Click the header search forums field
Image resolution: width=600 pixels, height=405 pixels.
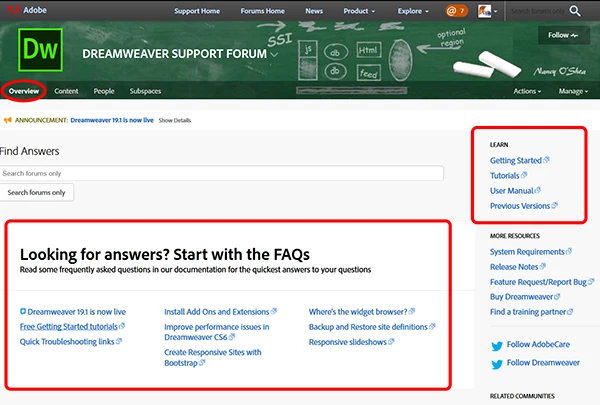[538, 11]
